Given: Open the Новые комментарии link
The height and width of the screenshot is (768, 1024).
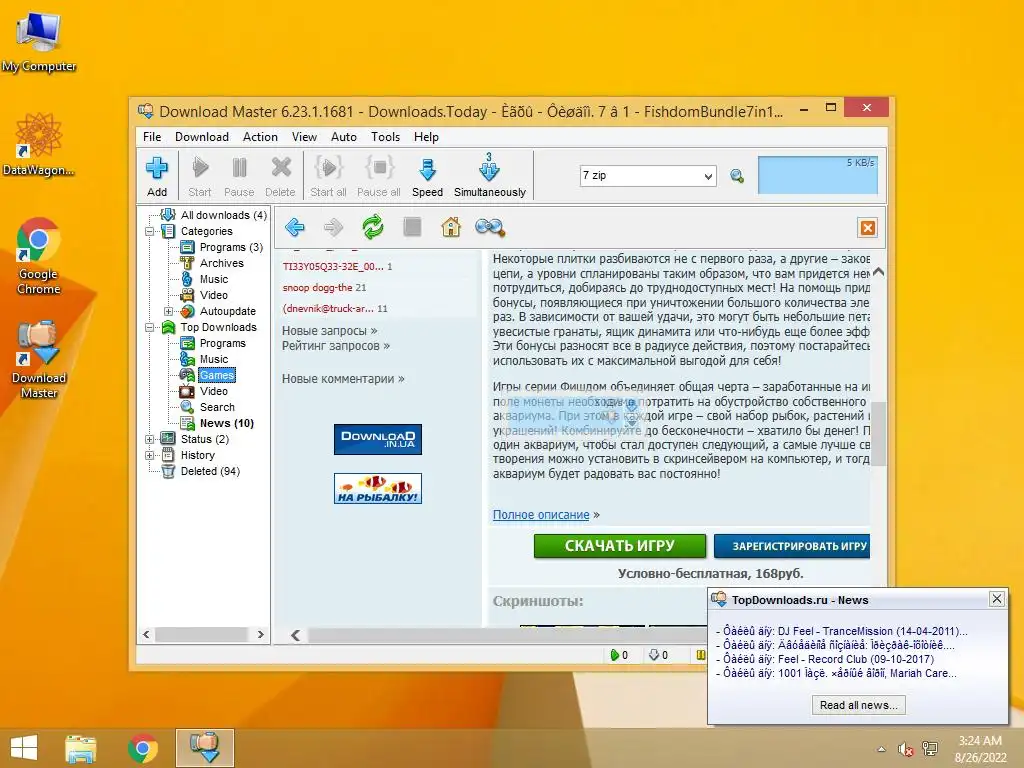Looking at the screenshot, I should [343, 379].
